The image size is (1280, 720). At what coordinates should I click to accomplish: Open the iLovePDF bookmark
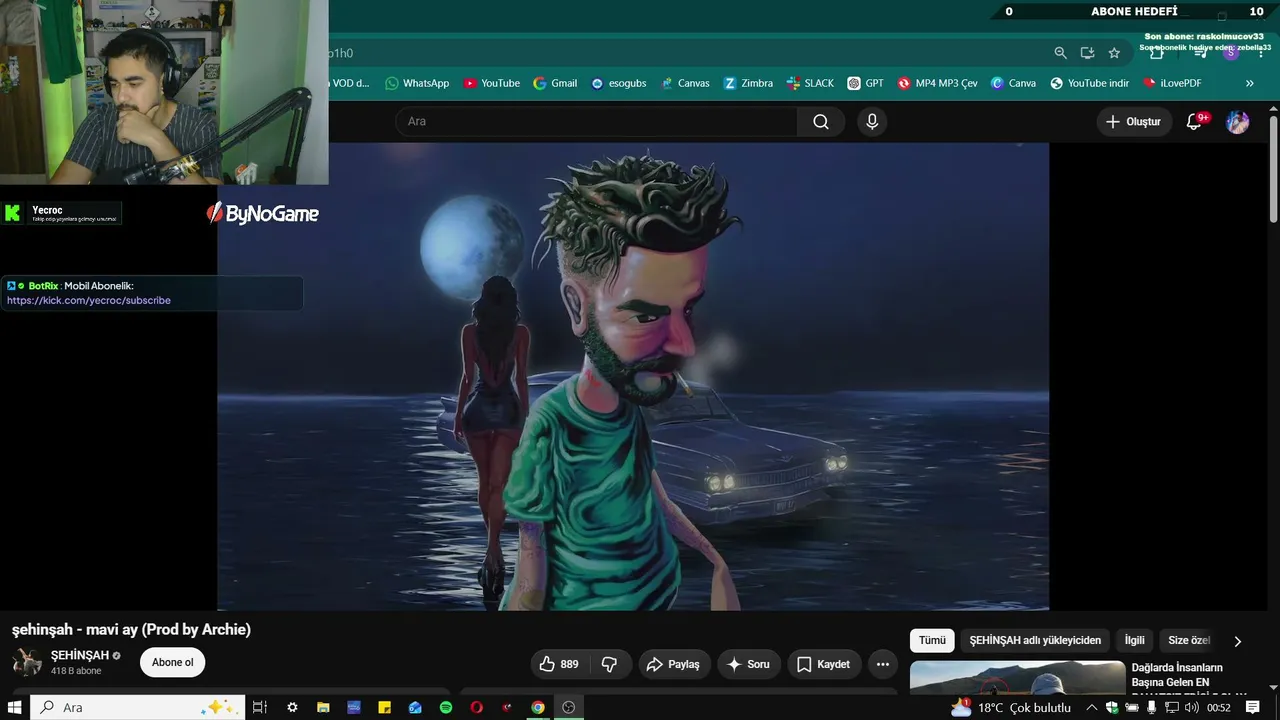tap(1172, 83)
